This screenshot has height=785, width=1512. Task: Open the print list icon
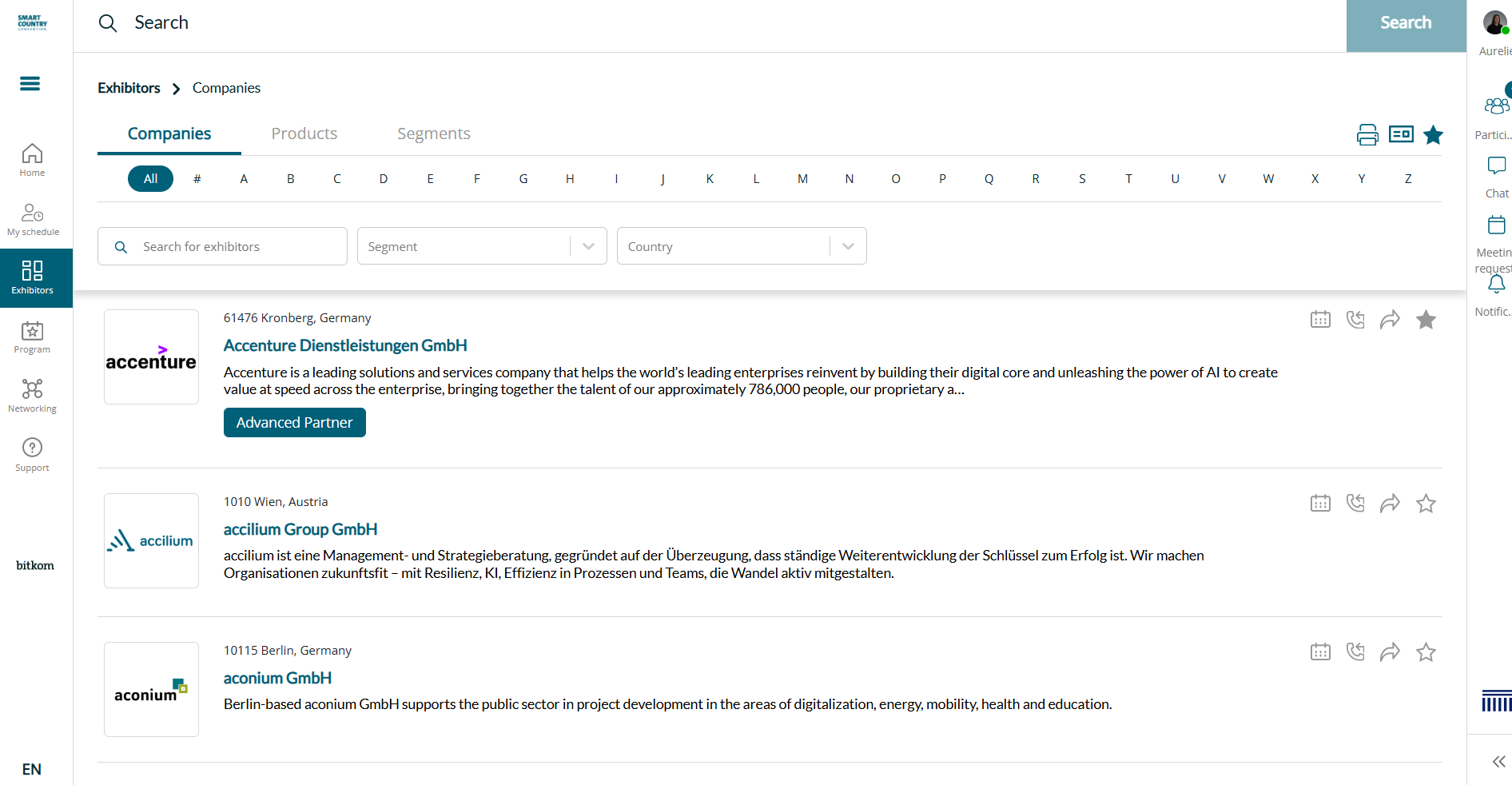(1367, 134)
